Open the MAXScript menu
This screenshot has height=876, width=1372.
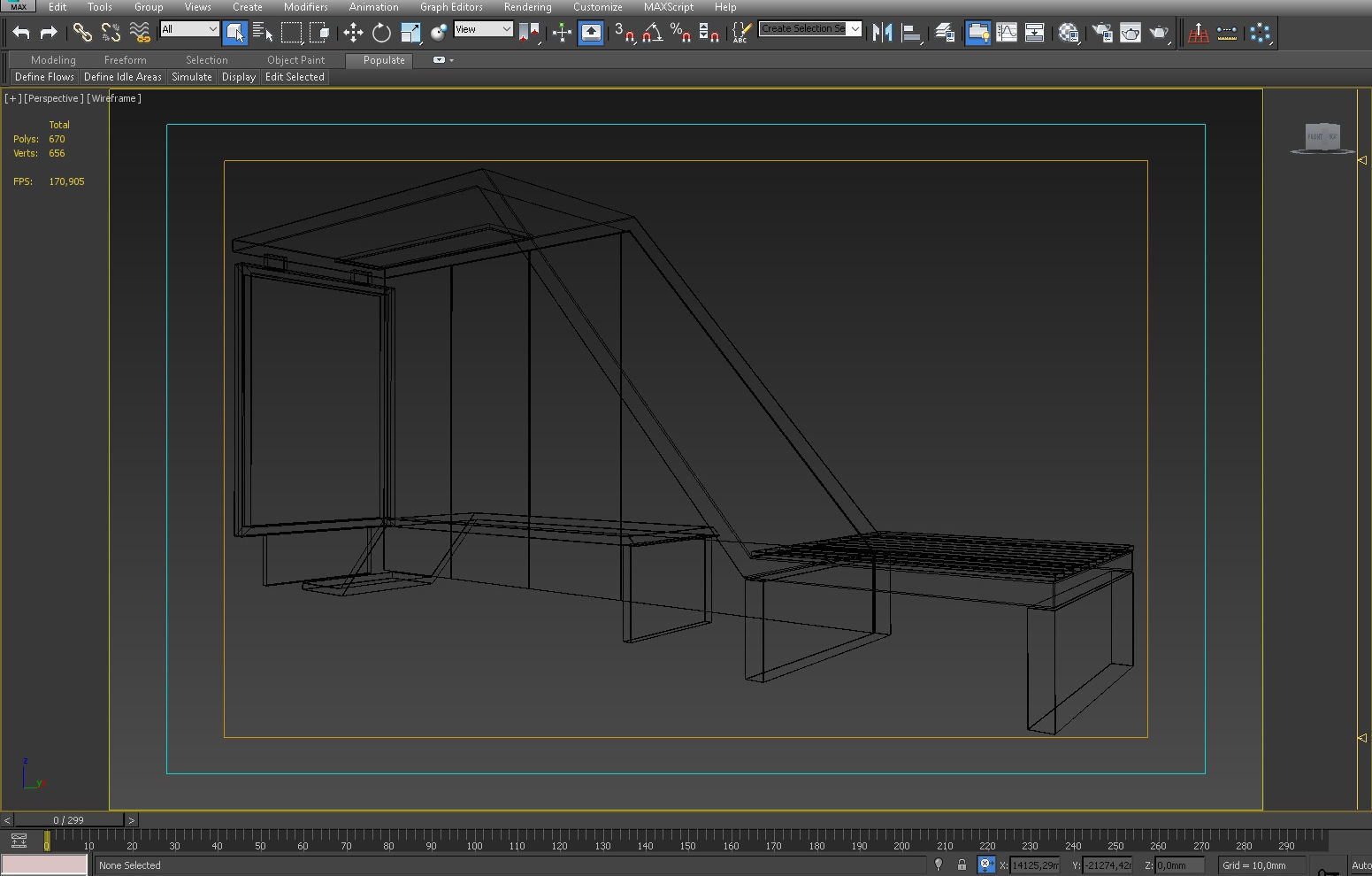click(669, 7)
